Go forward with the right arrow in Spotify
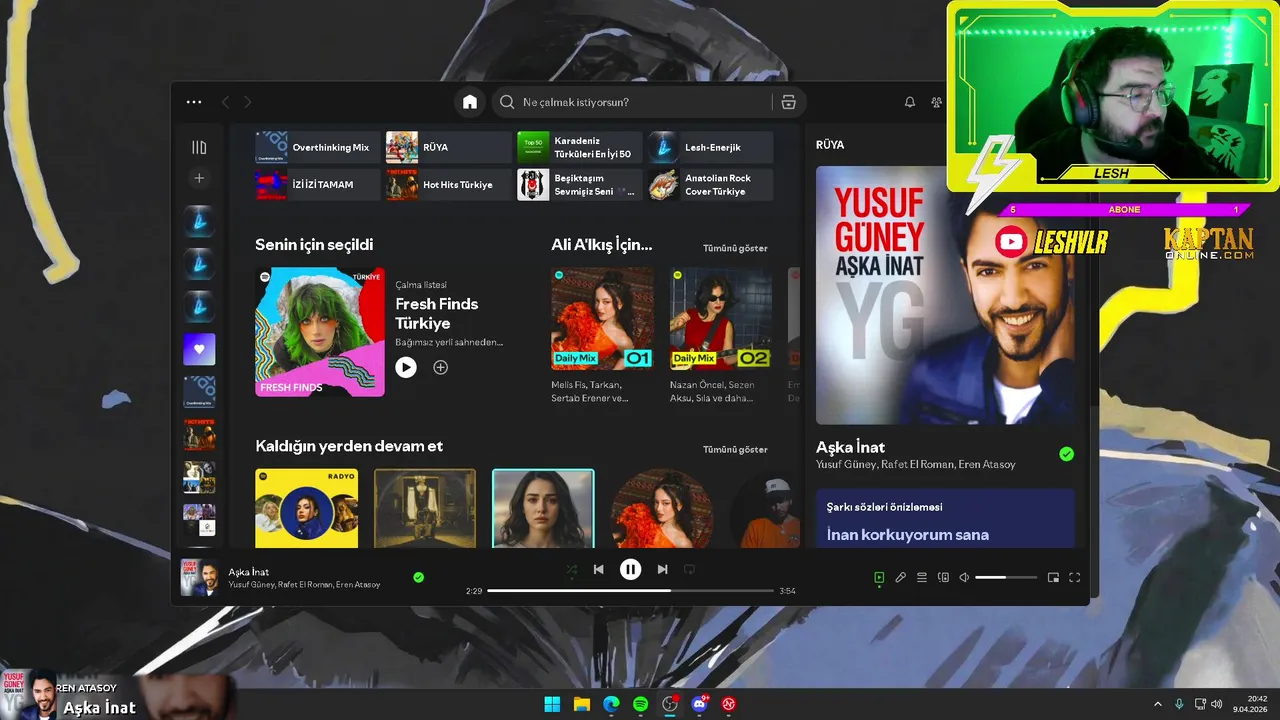This screenshot has width=1280, height=720. [x=248, y=102]
